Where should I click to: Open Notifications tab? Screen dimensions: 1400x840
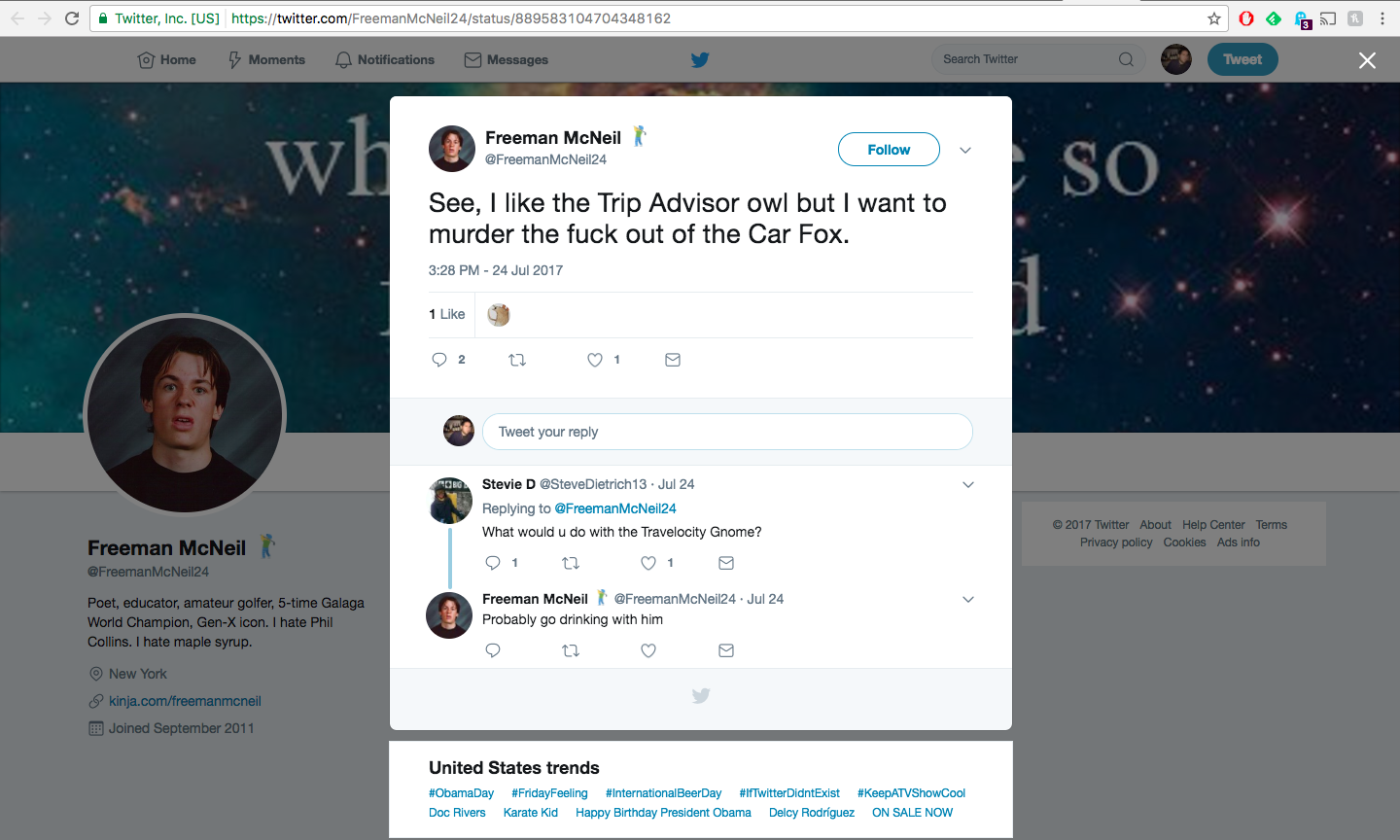tap(385, 59)
